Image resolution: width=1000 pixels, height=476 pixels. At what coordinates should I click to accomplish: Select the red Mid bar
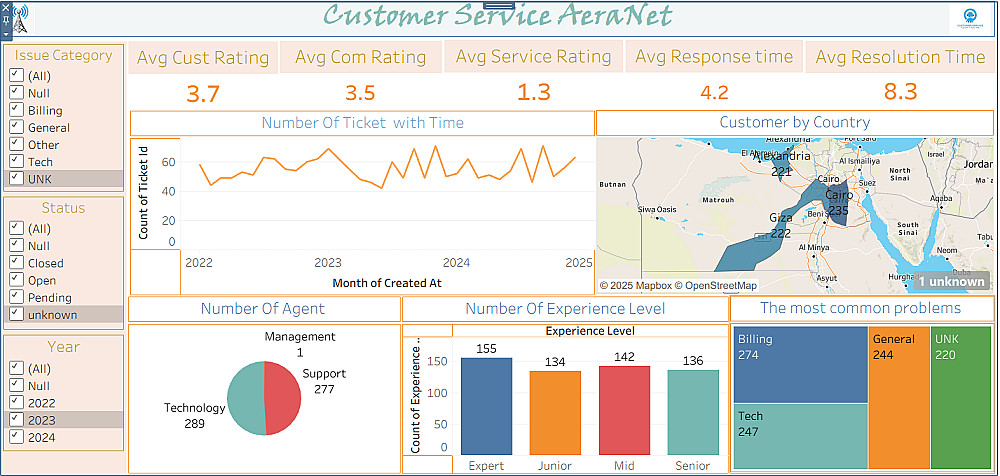[624, 410]
